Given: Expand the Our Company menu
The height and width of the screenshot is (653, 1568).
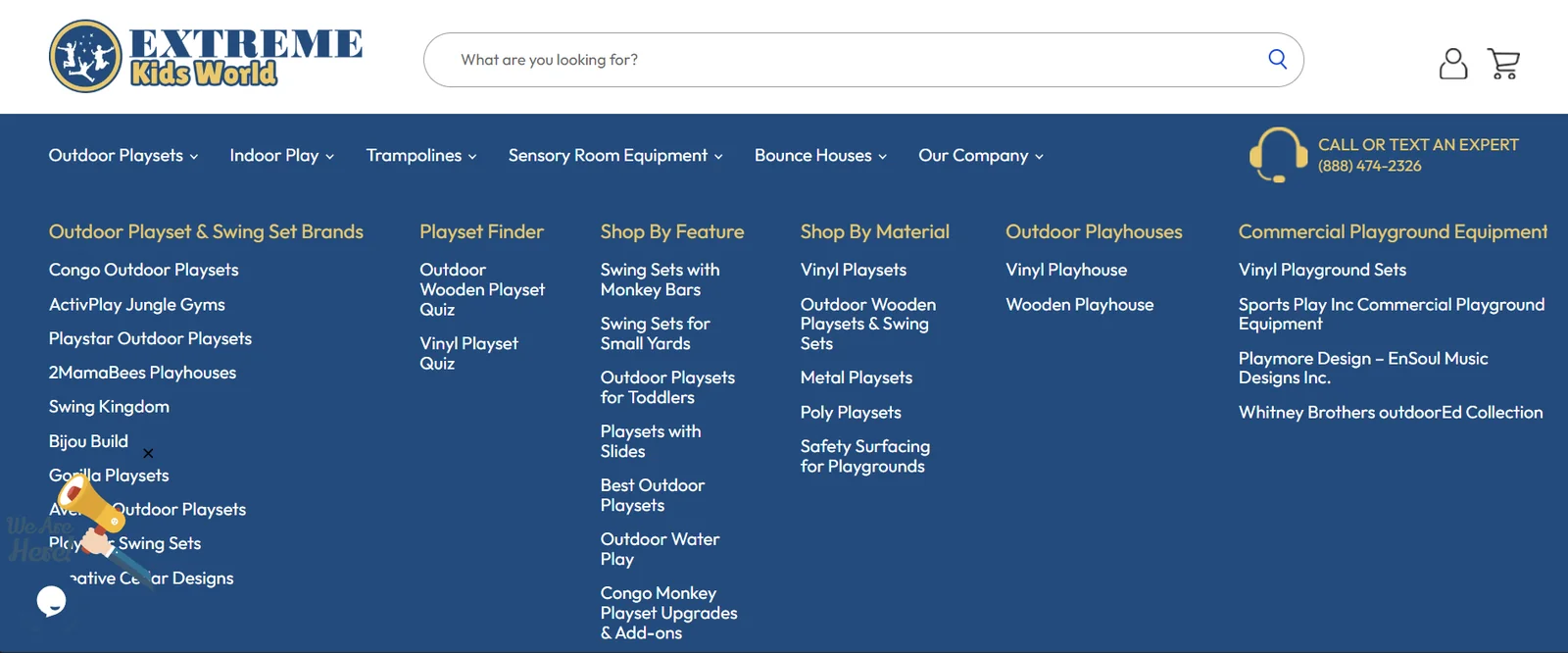Looking at the screenshot, I should 981,155.
